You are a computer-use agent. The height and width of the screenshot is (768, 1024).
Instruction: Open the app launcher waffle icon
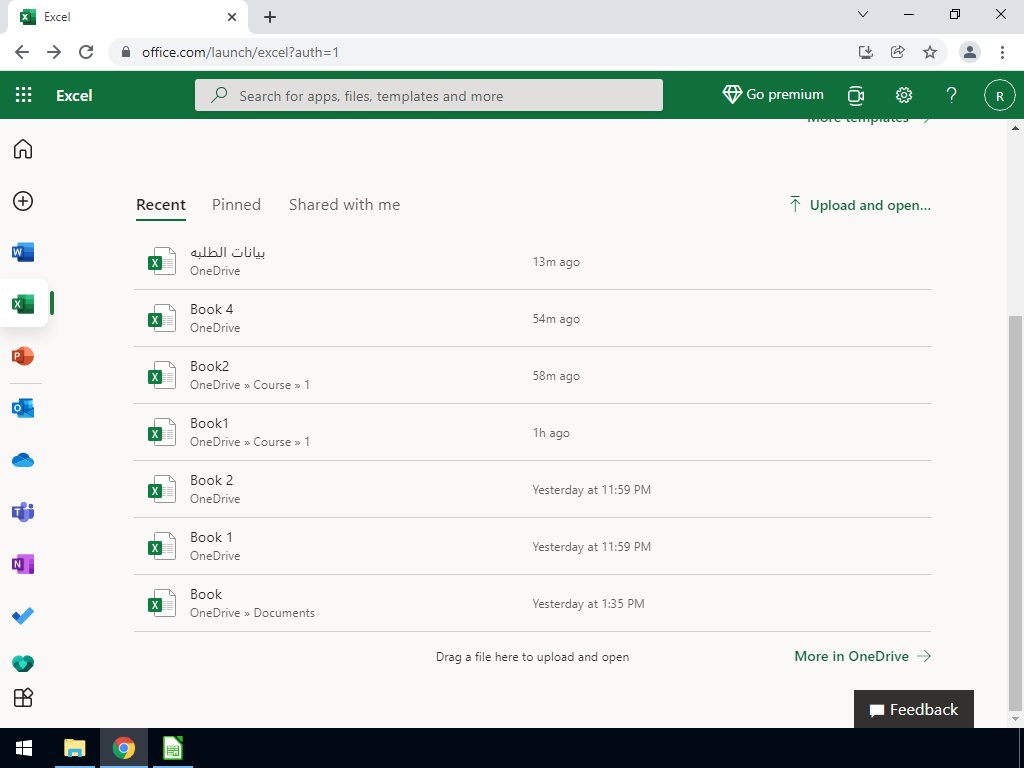pos(24,95)
